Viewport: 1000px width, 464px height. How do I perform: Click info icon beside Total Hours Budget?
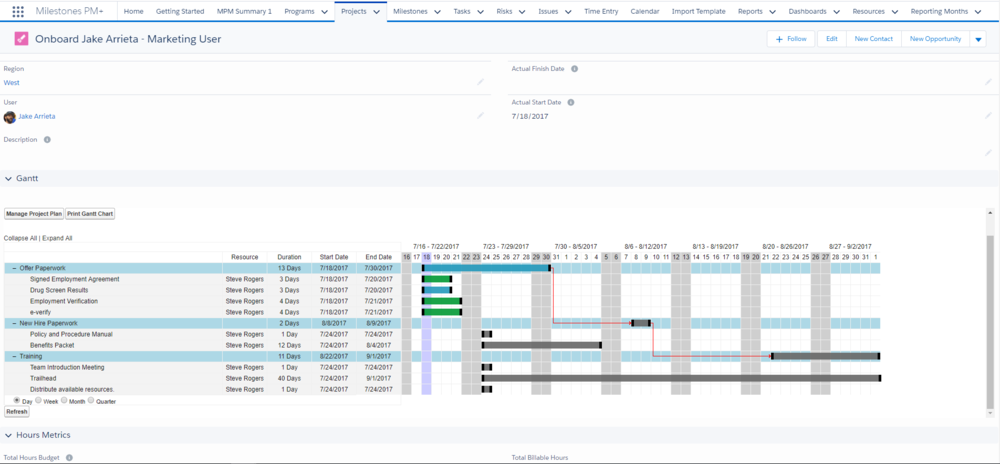[x=70, y=458]
